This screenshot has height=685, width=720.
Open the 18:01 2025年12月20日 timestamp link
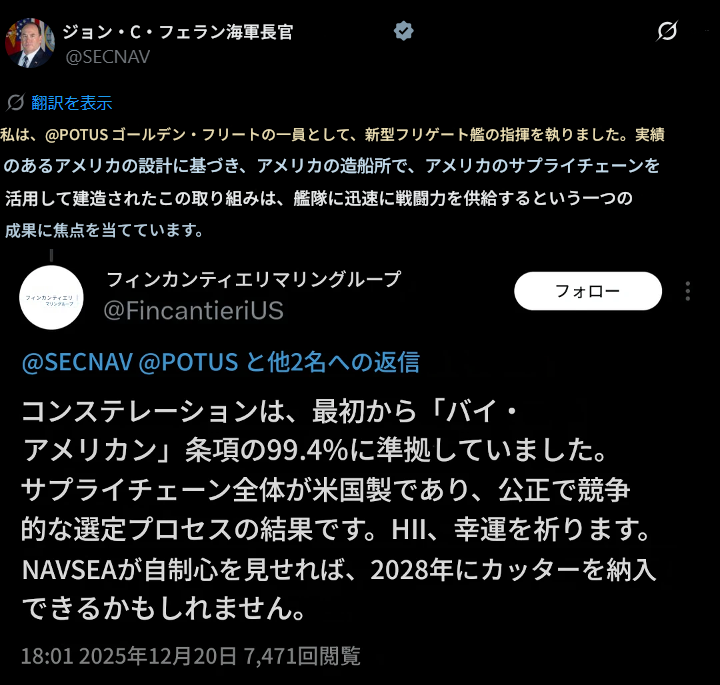(x=129, y=656)
